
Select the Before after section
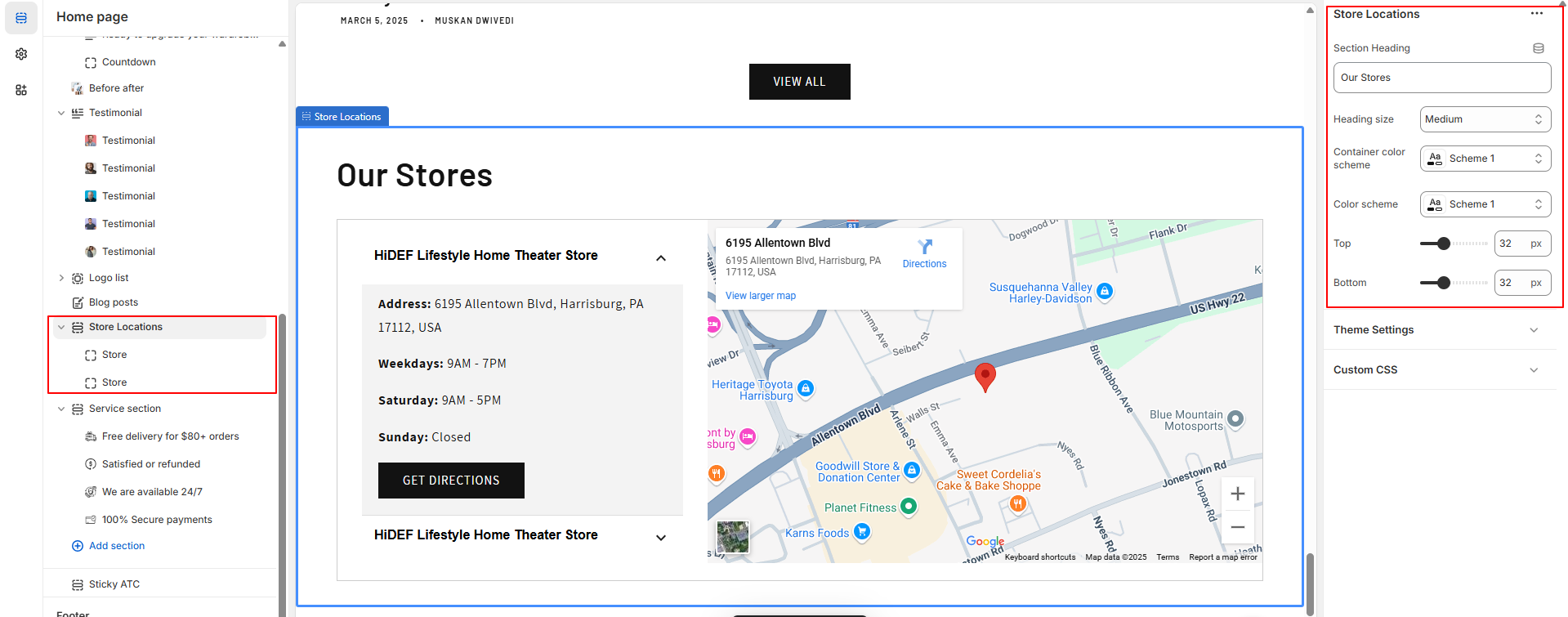[116, 88]
